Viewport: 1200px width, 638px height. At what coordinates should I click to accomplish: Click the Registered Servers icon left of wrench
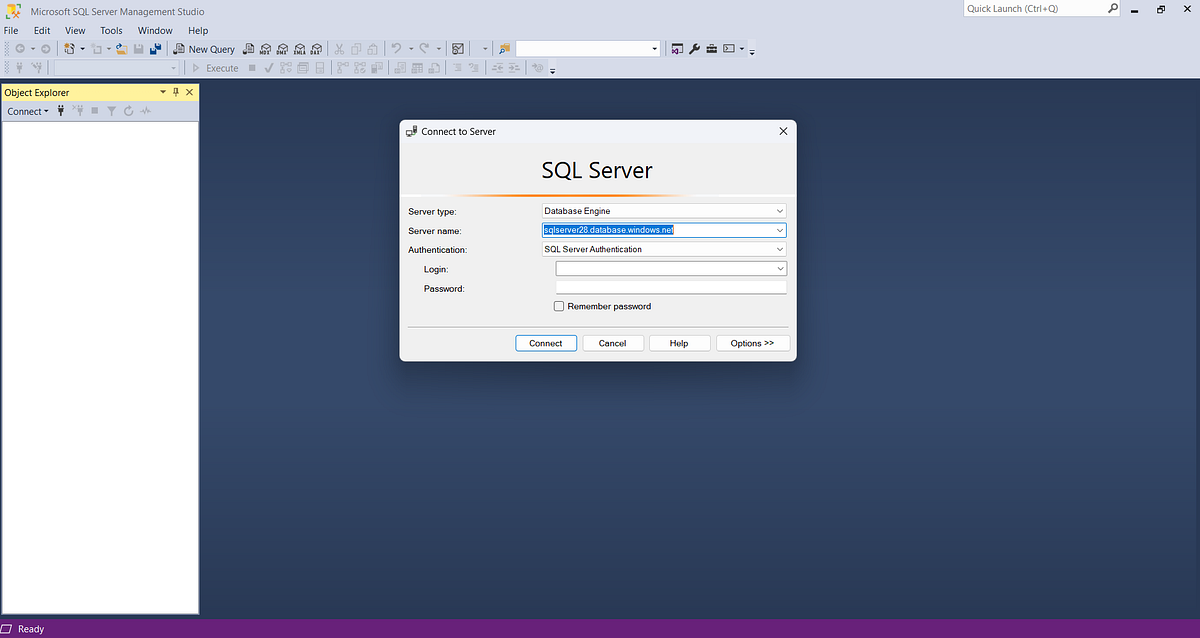click(677, 49)
